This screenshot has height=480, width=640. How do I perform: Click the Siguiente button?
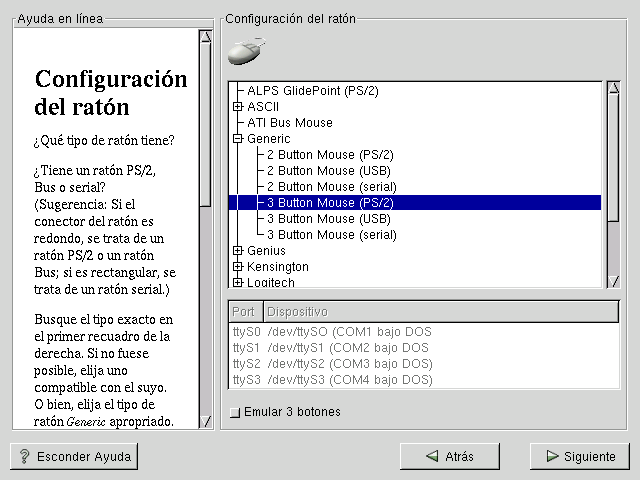click(x=580, y=456)
